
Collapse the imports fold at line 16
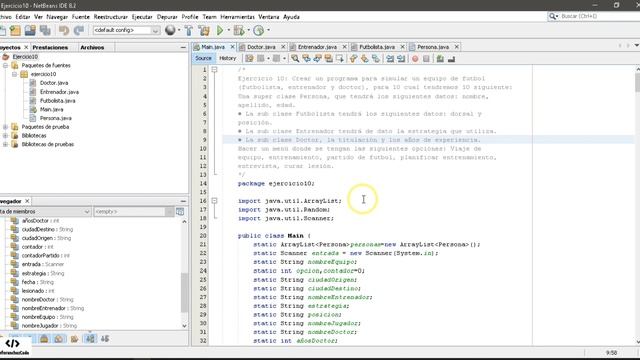click(x=214, y=201)
